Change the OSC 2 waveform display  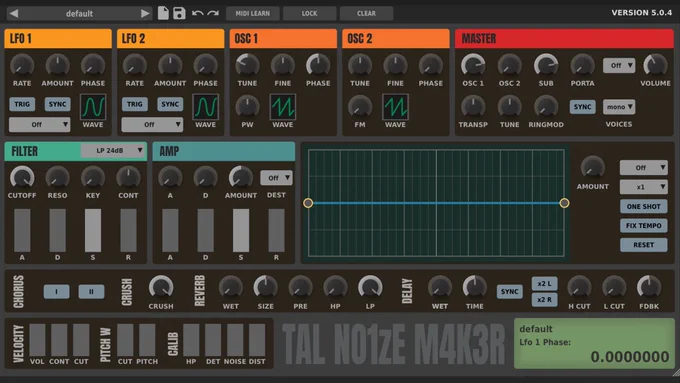coord(395,107)
